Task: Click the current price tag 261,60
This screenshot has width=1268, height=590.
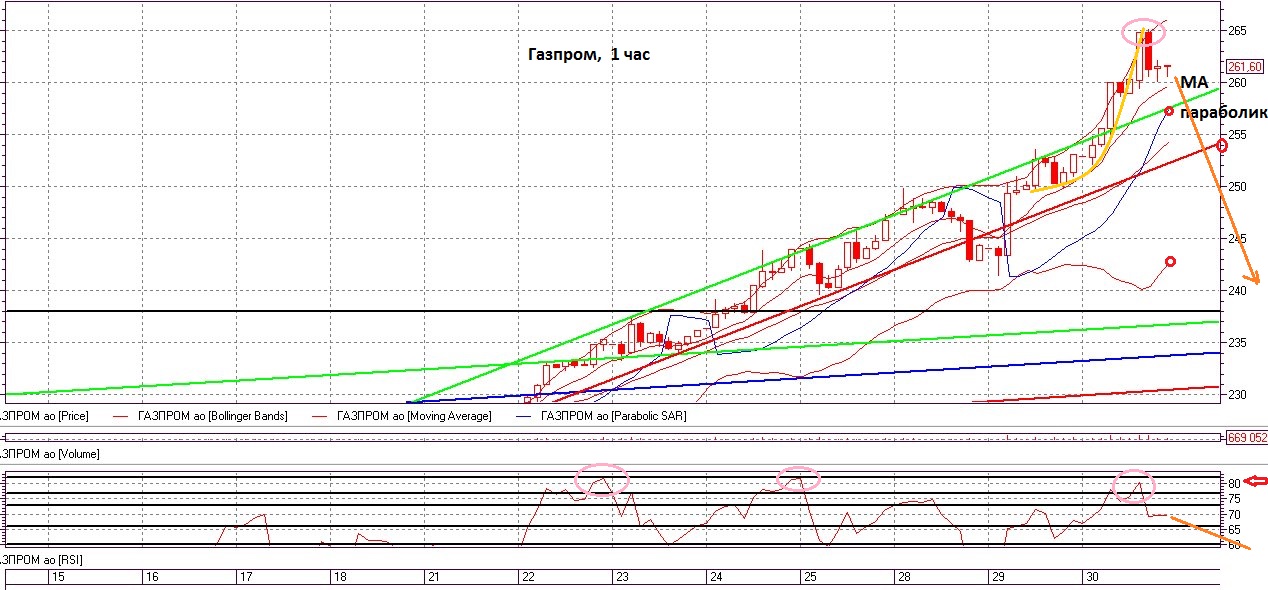Action: [x=1245, y=66]
